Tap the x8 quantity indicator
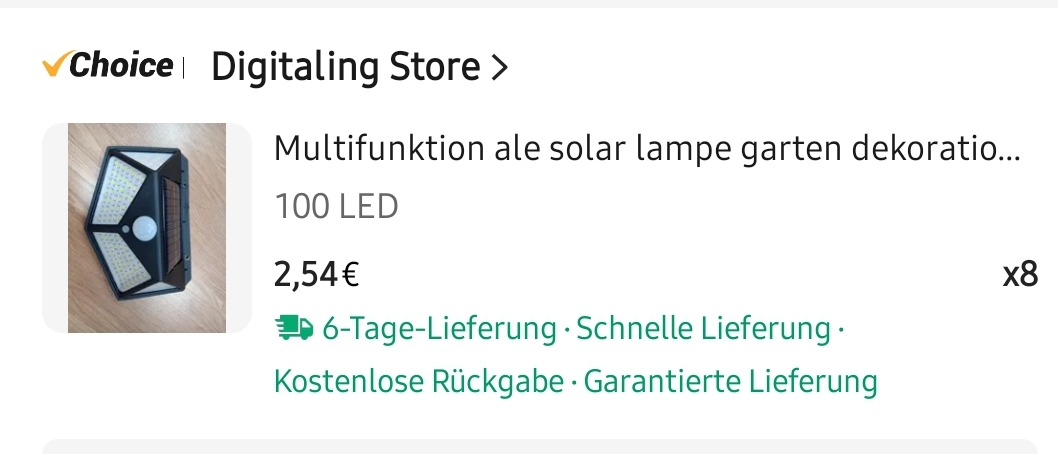Image resolution: width=1058 pixels, height=454 pixels. tap(1020, 274)
